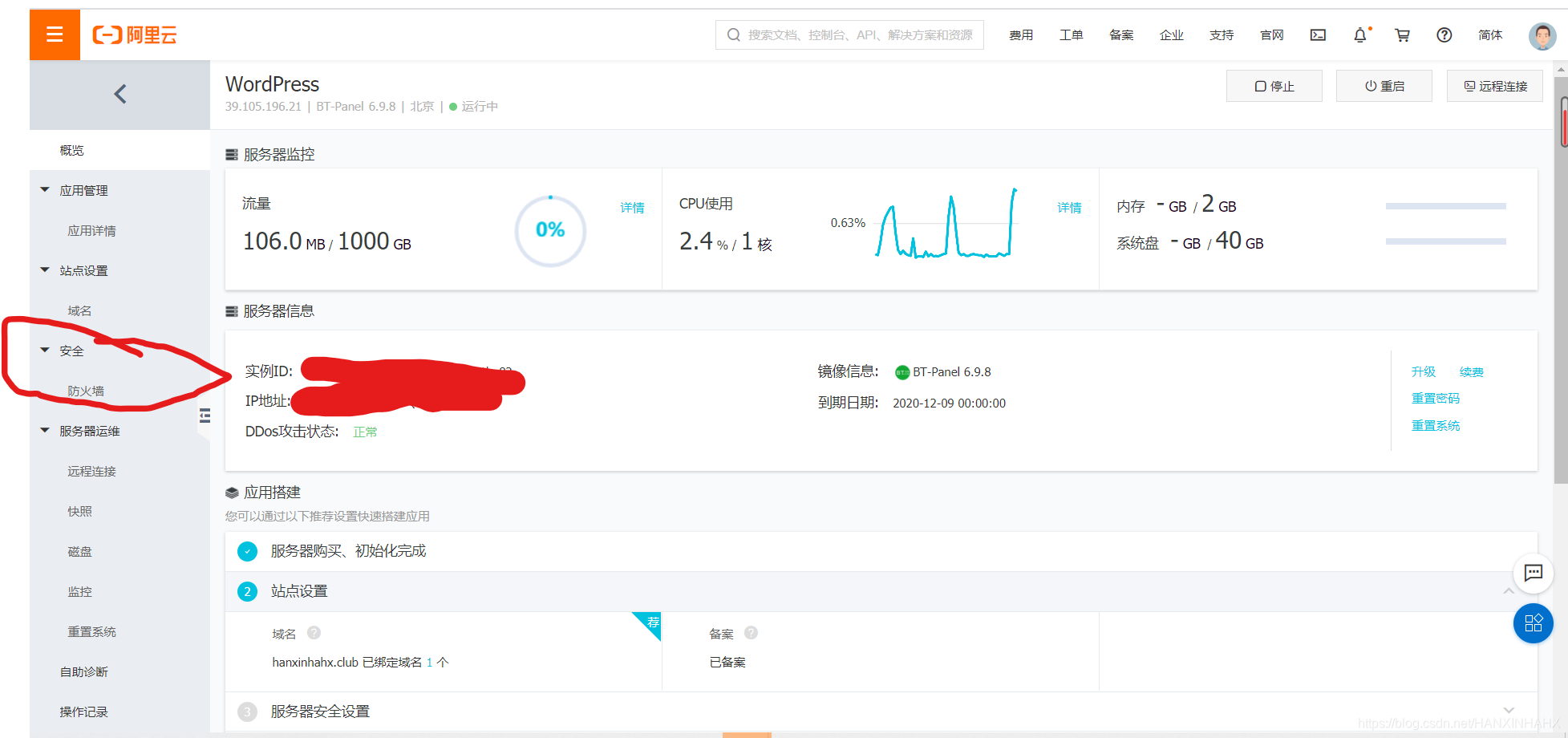Open the notifications bell
This screenshot has width=1568, height=738.
[x=1361, y=34]
